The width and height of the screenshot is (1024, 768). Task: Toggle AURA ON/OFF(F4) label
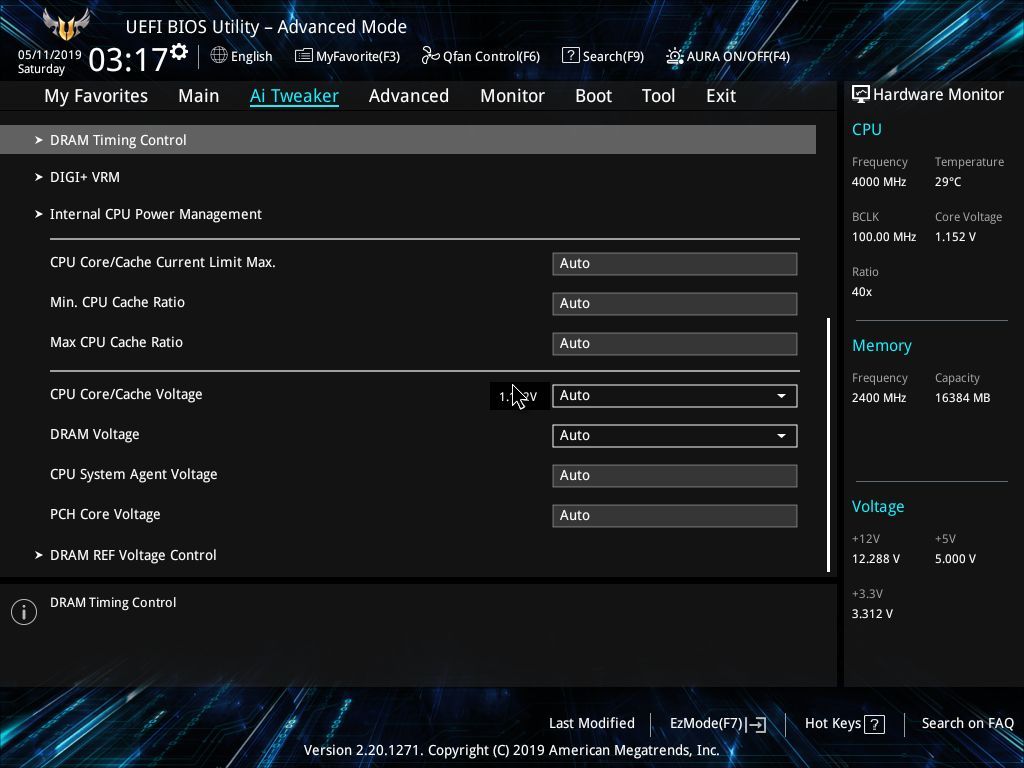click(738, 57)
